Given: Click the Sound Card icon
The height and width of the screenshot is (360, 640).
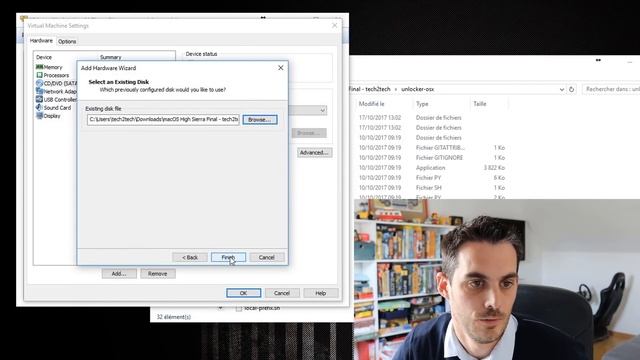Looking at the screenshot, I should 39,107.
